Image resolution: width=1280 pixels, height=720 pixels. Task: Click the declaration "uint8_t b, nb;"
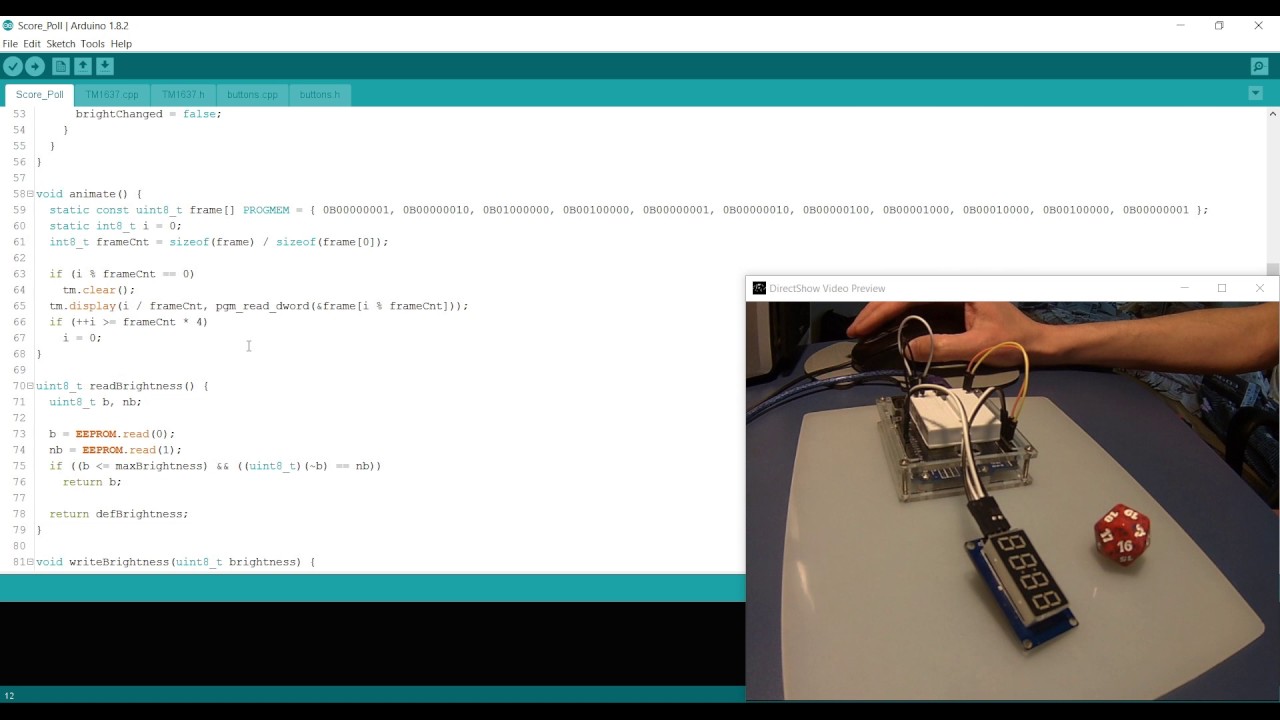[96, 402]
